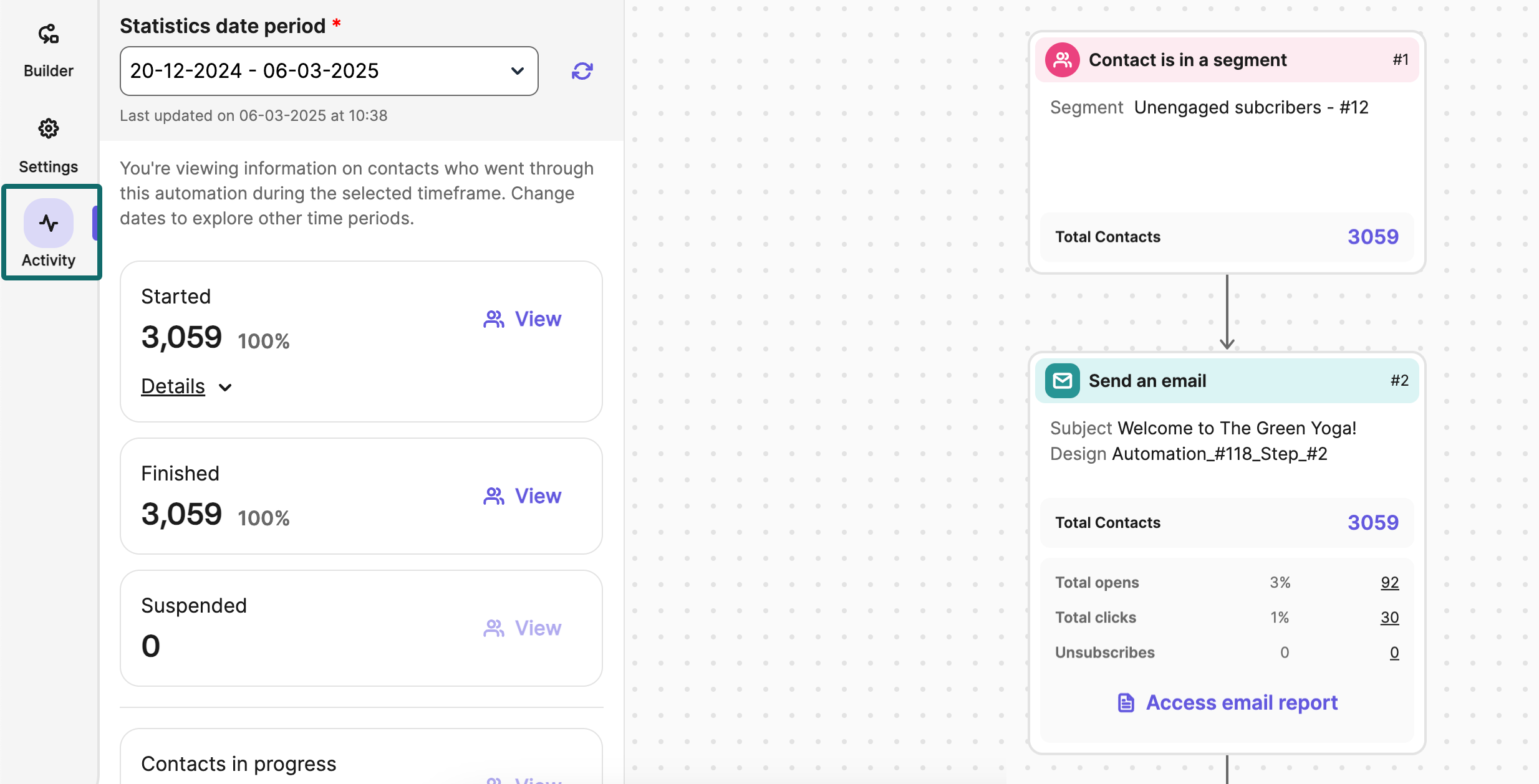This screenshot has width=1539, height=784.
Task: Select Builder label in sidebar
Action: click(x=49, y=70)
